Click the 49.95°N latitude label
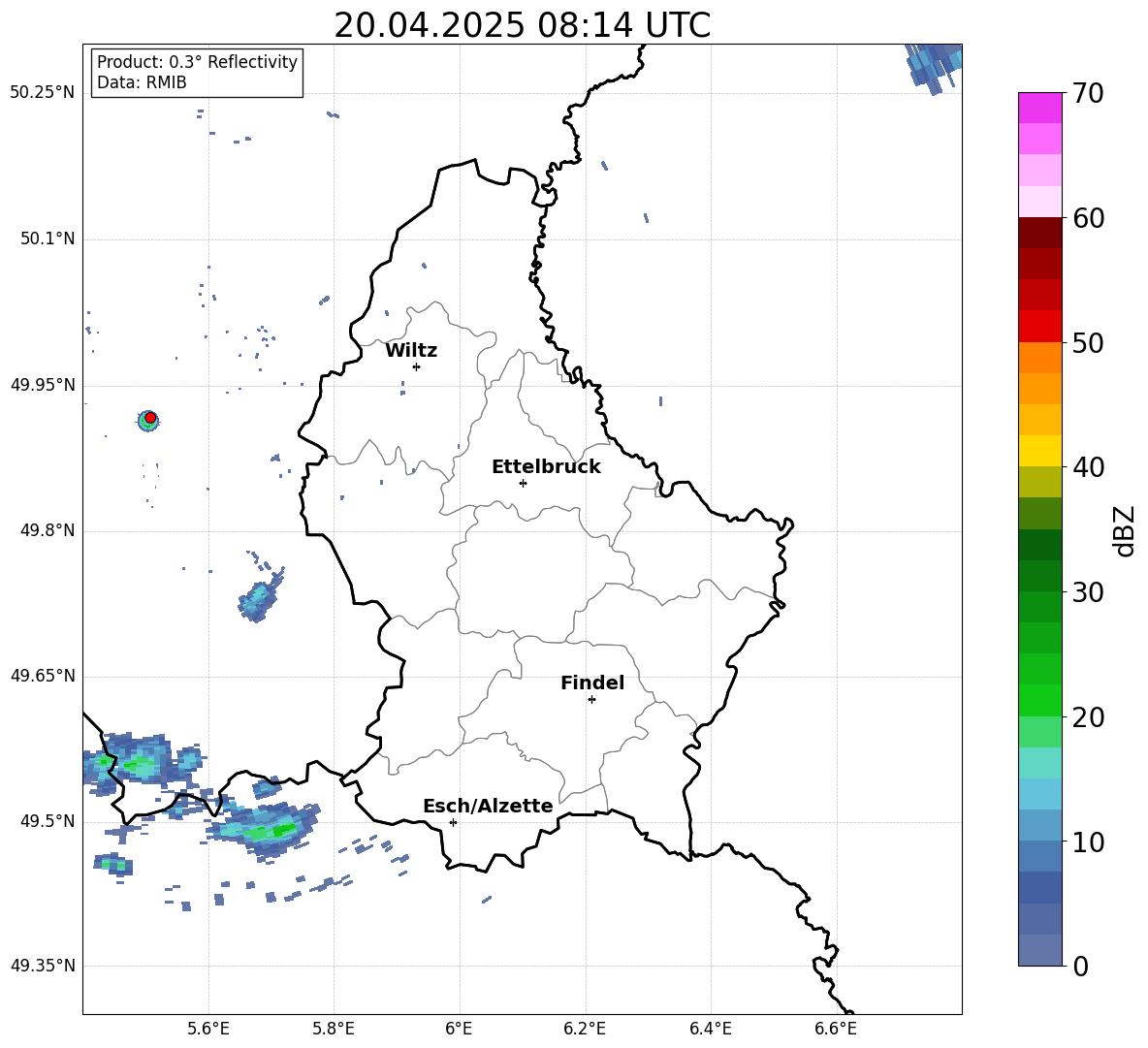Viewport: 1148px width, 1048px height. click(43, 385)
